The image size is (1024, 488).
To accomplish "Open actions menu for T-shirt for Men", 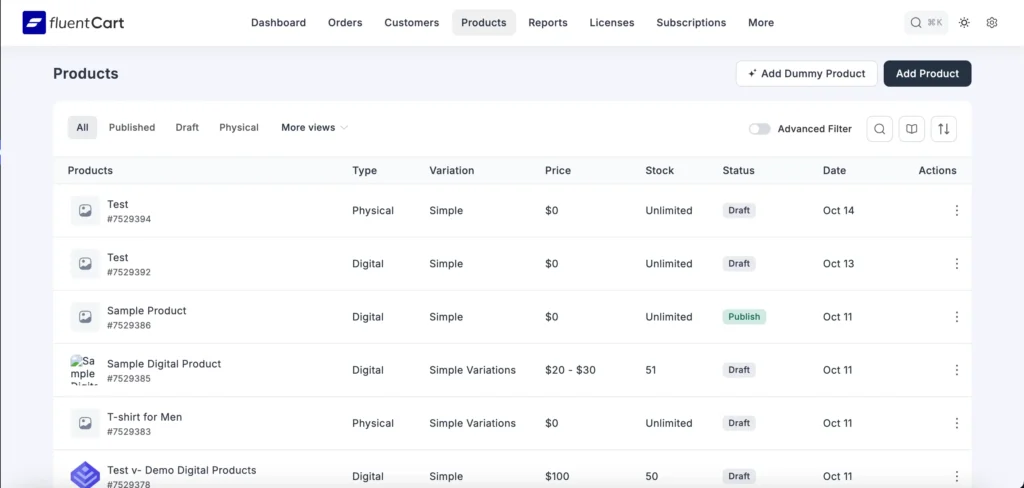I will click(x=956, y=423).
